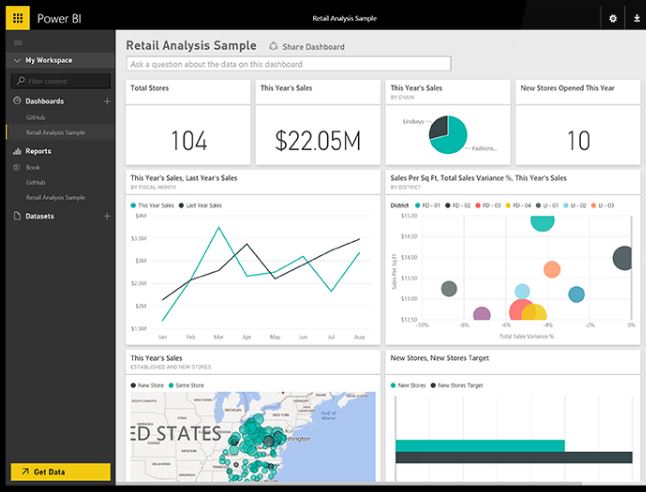Open the Retail Analysis Sample report
The height and width of the screenshot is (492, 646).
(55, 197)
